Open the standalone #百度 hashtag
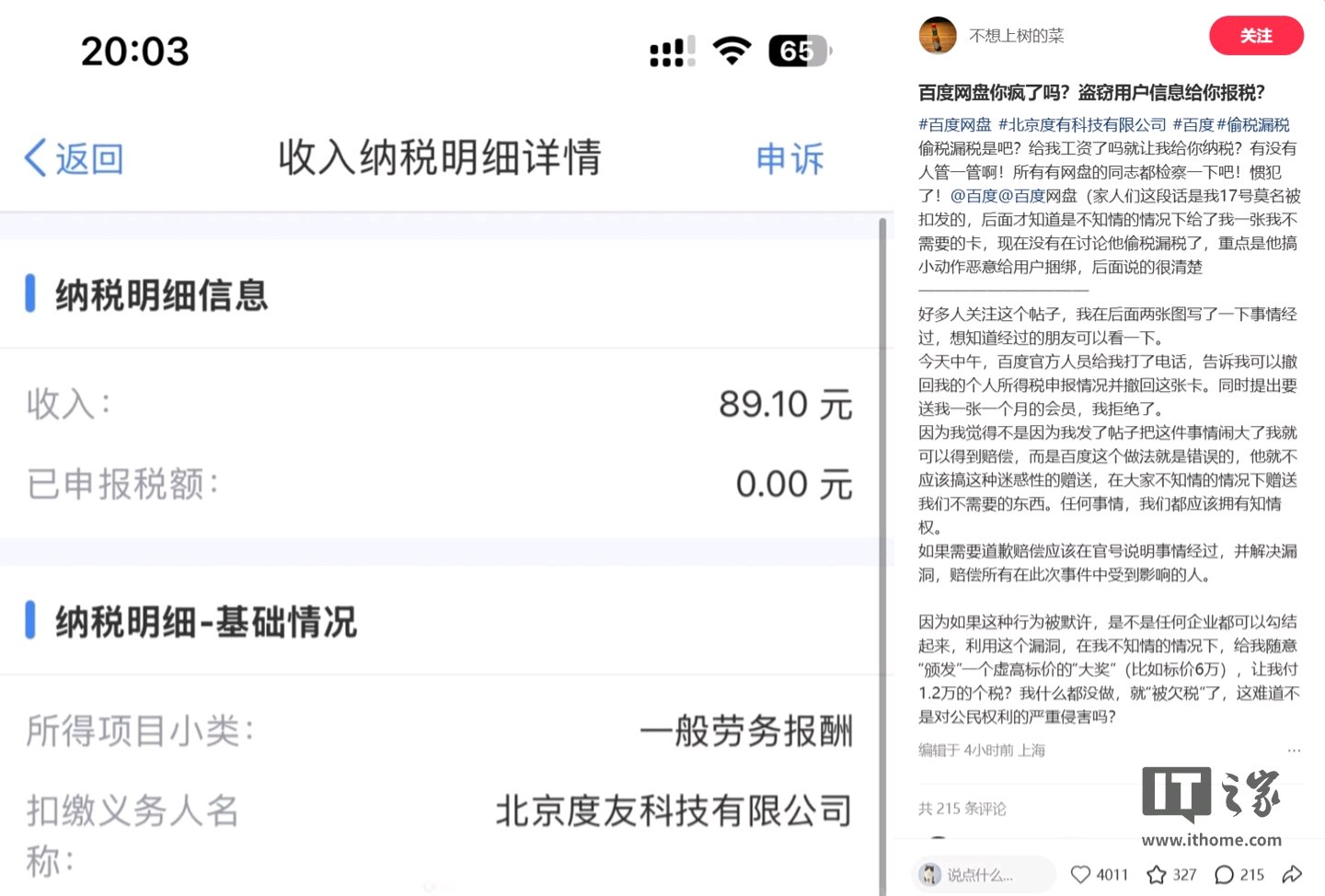 [1193, 124]
